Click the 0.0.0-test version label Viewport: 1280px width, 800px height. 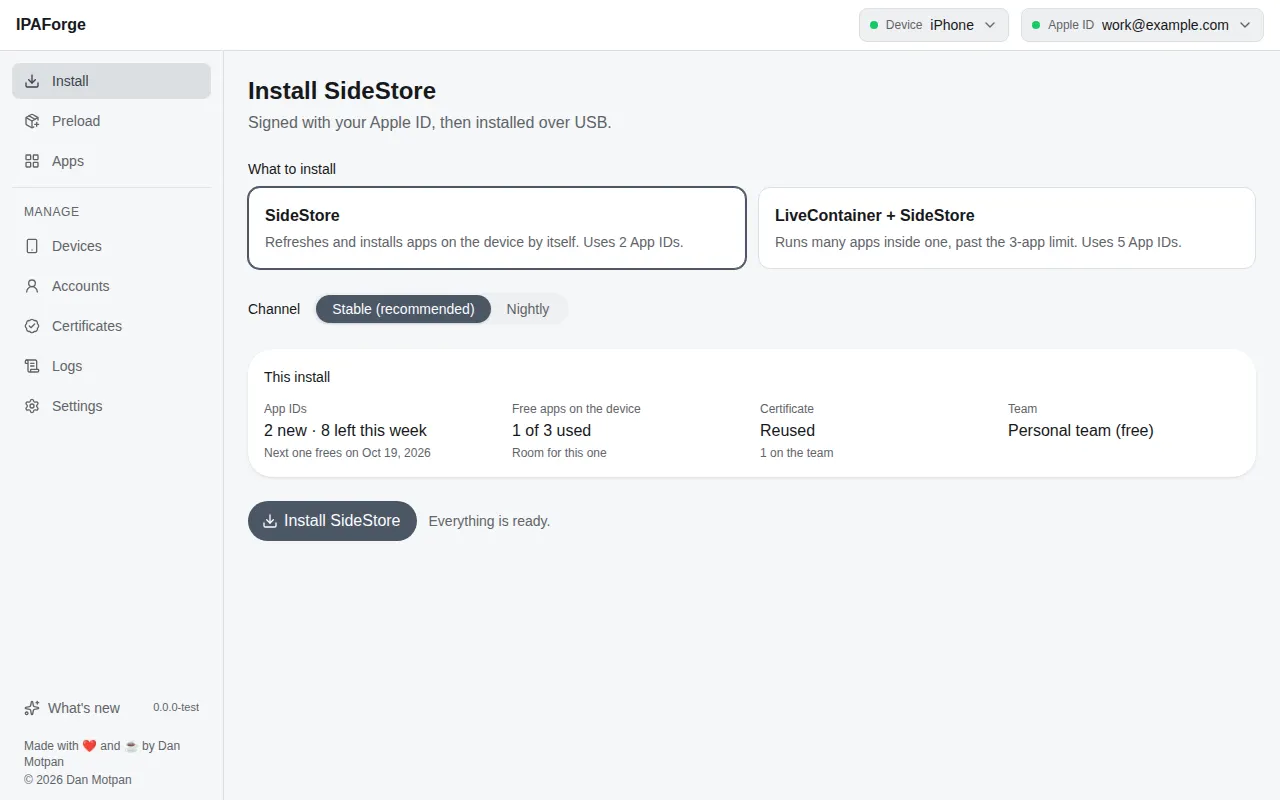tap(176, 708)
